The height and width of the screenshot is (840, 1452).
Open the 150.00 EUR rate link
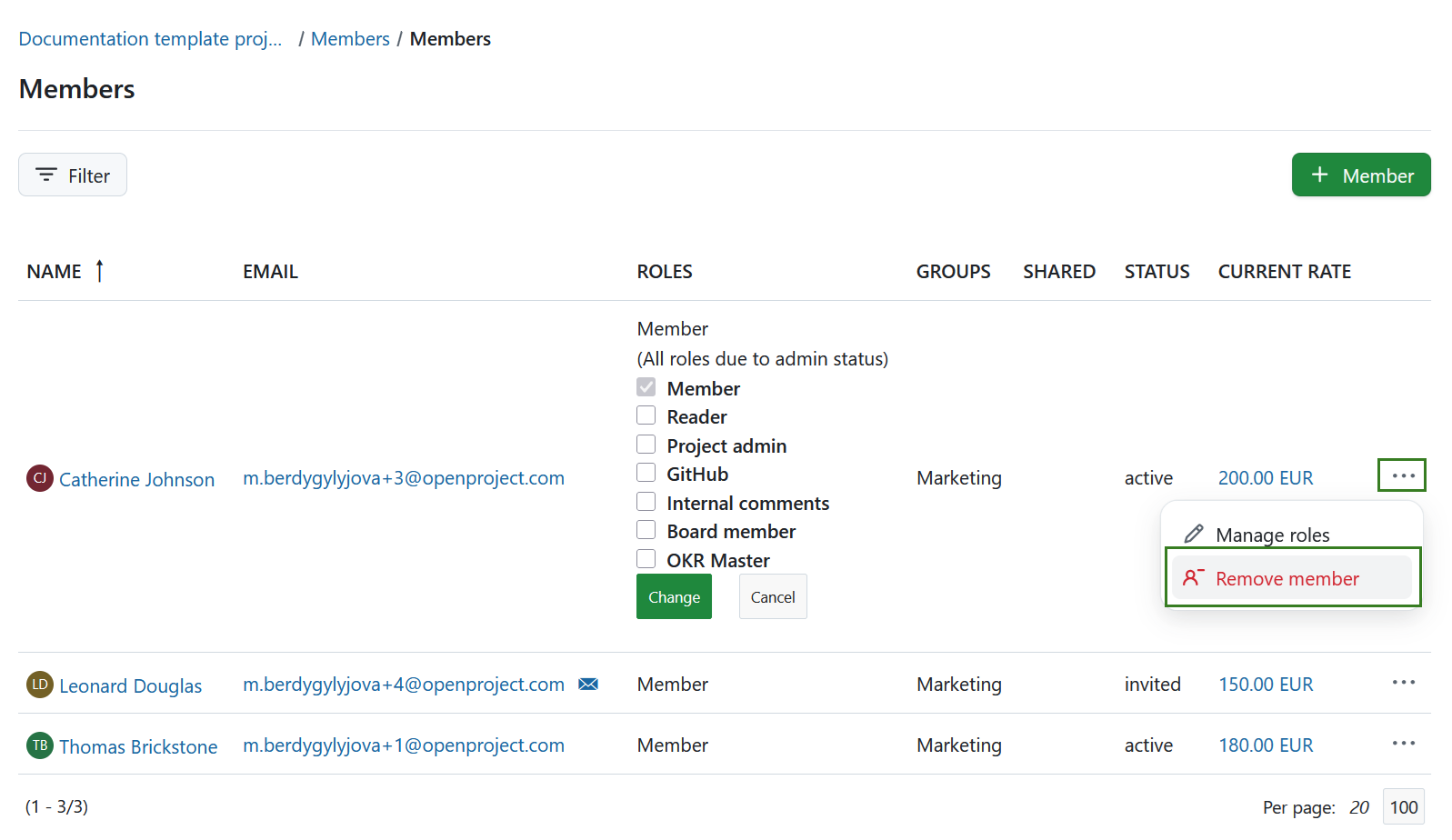coord(1266,685)
